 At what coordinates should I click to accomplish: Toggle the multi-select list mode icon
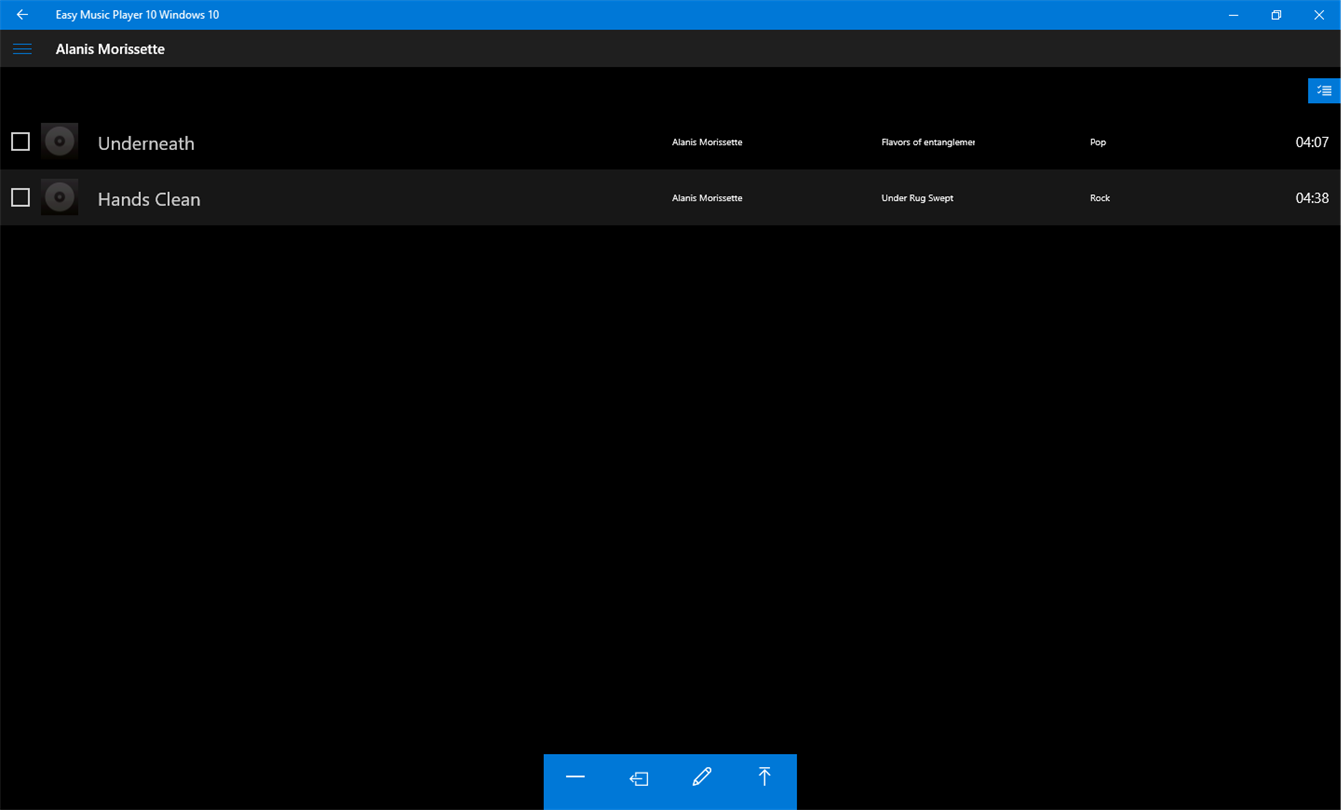click(x=1324, y=90)
